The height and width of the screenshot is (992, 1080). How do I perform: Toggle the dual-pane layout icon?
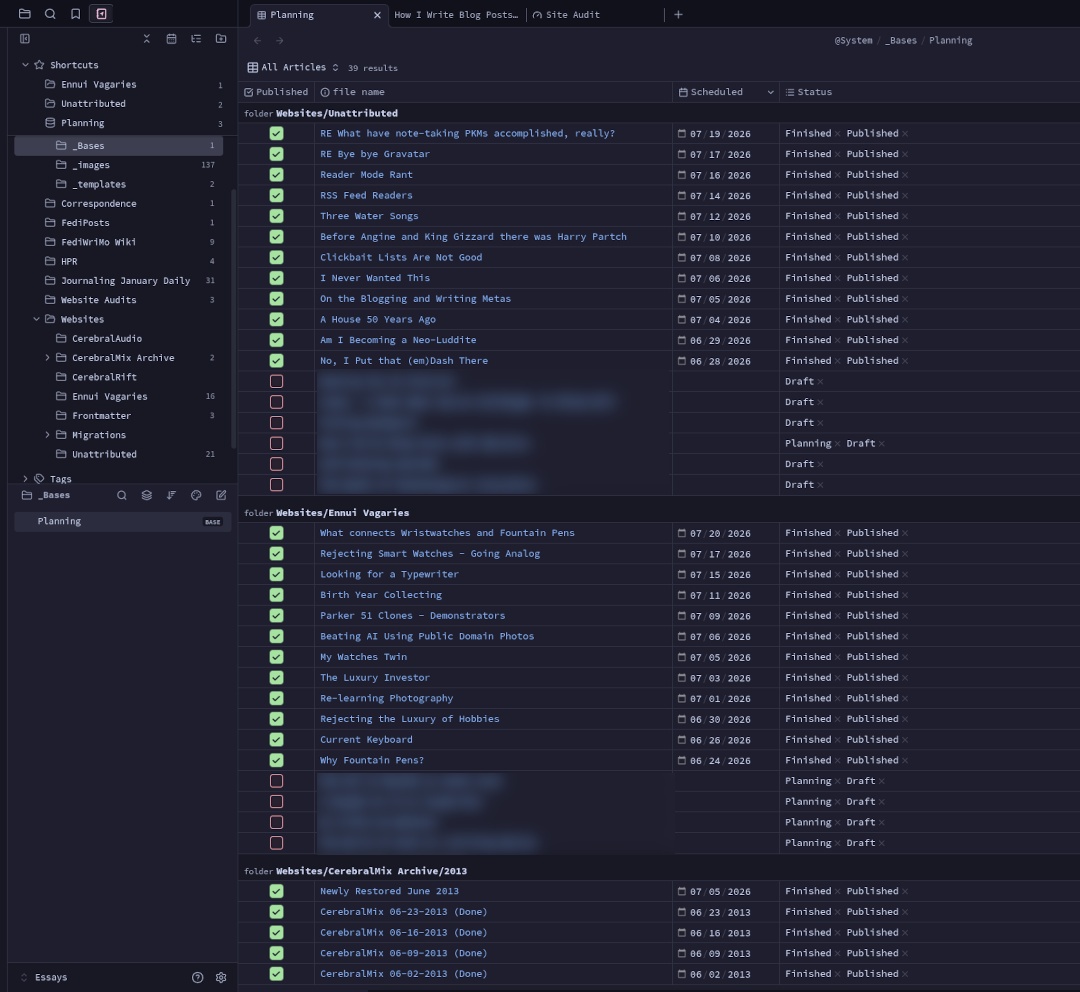(25, 39)
